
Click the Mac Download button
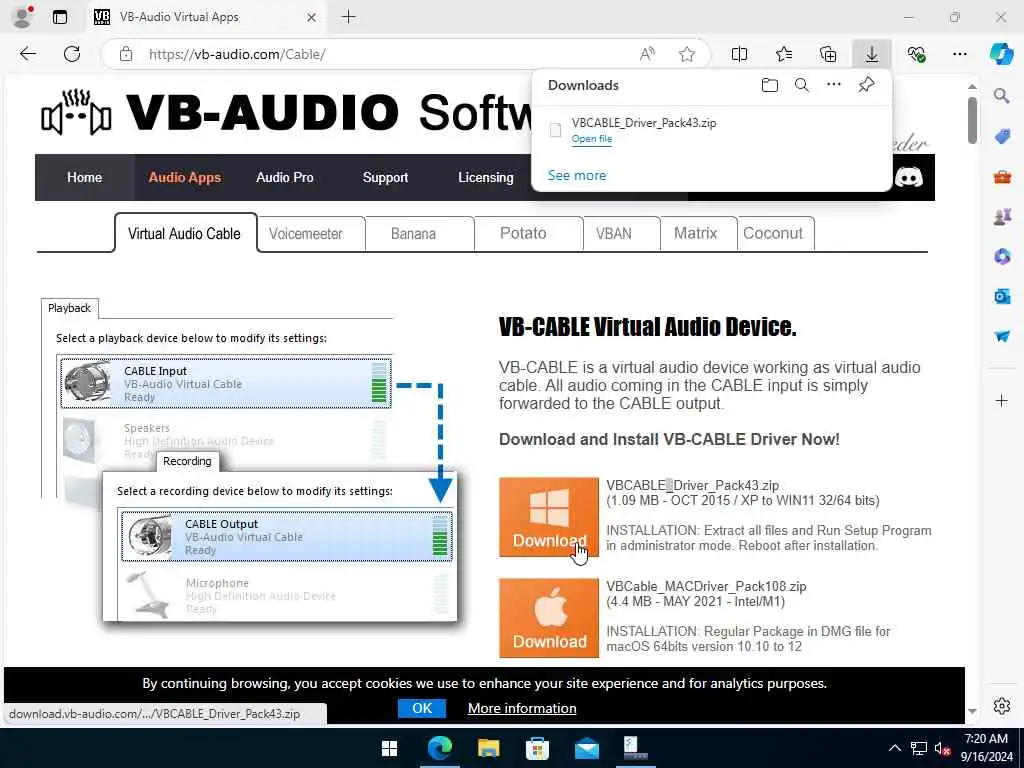coord(549,618)
